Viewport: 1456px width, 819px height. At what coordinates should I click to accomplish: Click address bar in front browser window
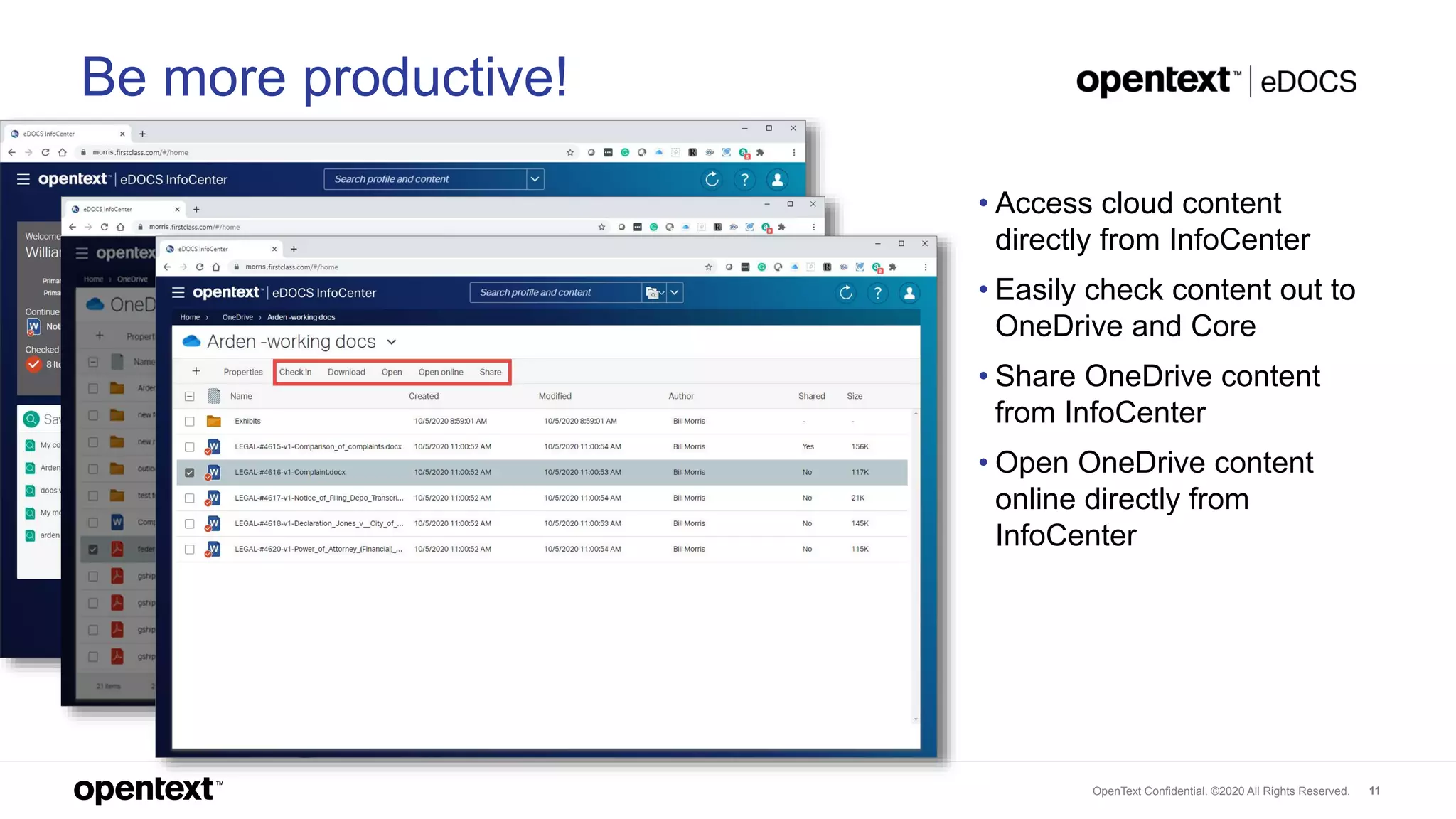[x=466, y=267]
